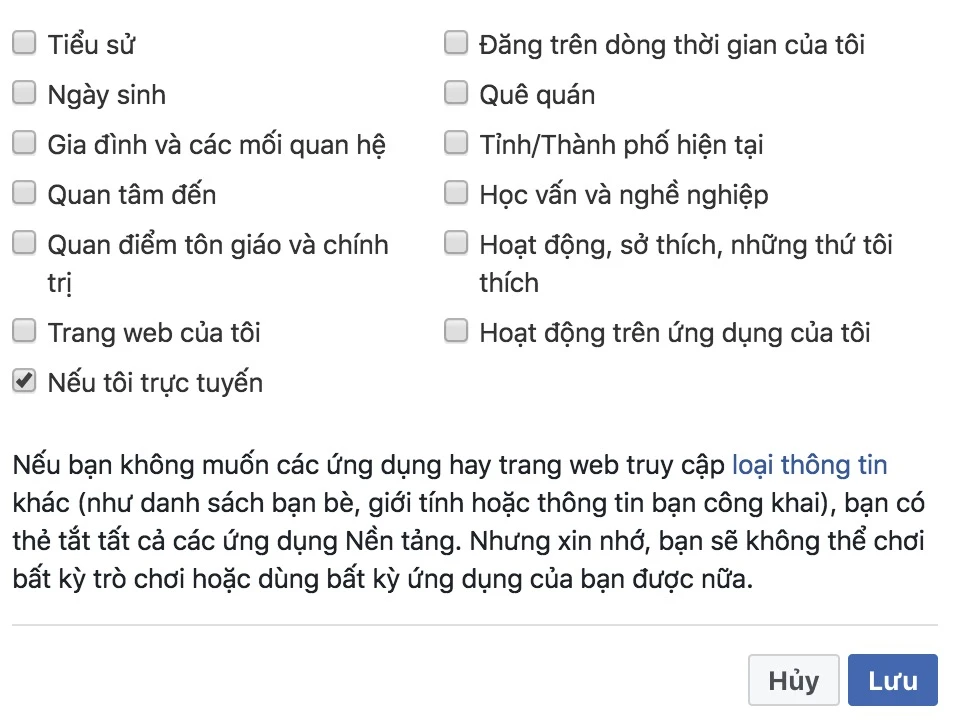
Task: Click the blue Lưu button
Action: pyautogui.click(x=892, y=681)
